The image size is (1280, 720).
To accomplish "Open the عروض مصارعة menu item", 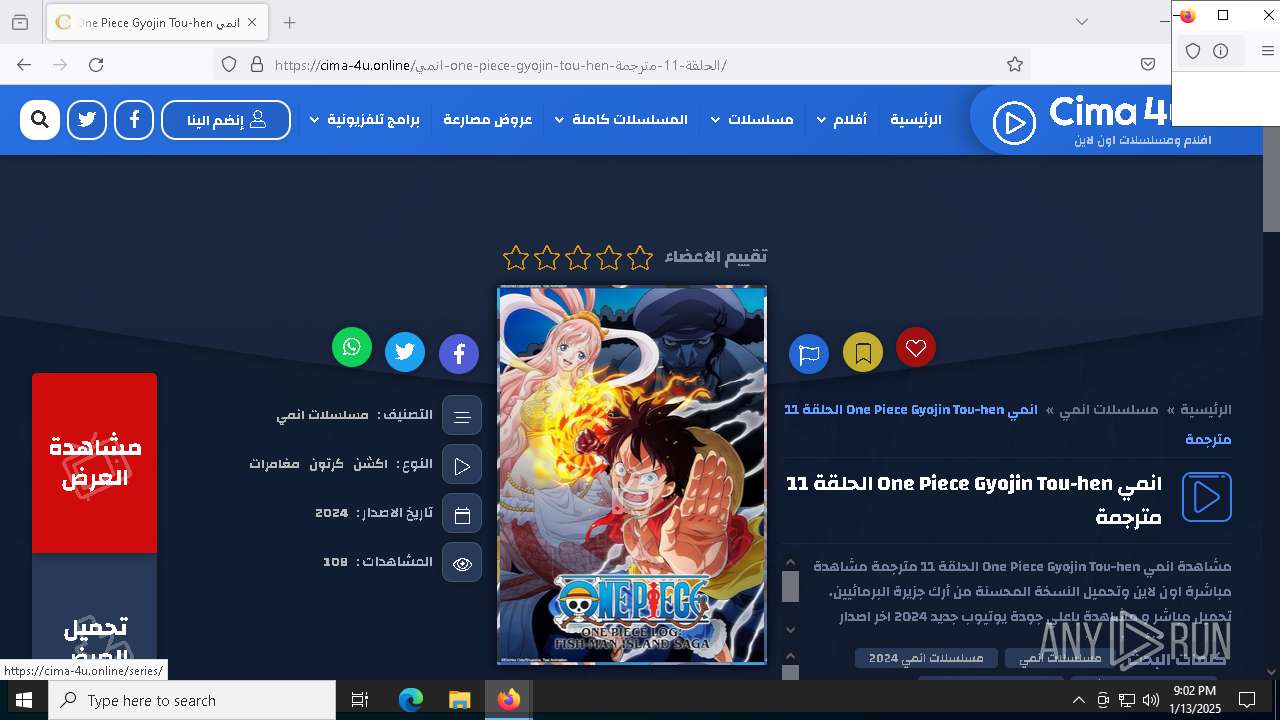I will coord(489,120).
